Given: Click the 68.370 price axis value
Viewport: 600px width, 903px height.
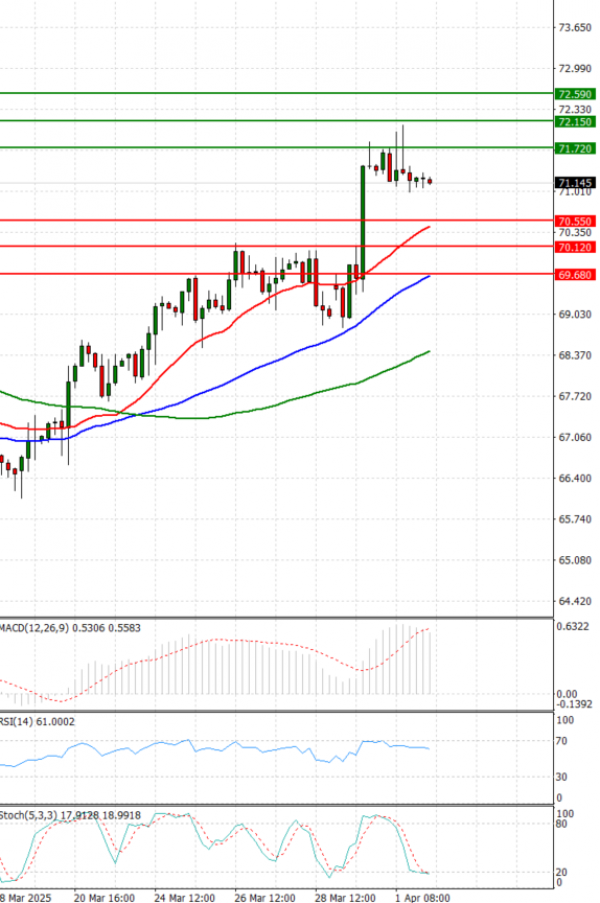Looking at the screenshot, I should click(575, 355).
